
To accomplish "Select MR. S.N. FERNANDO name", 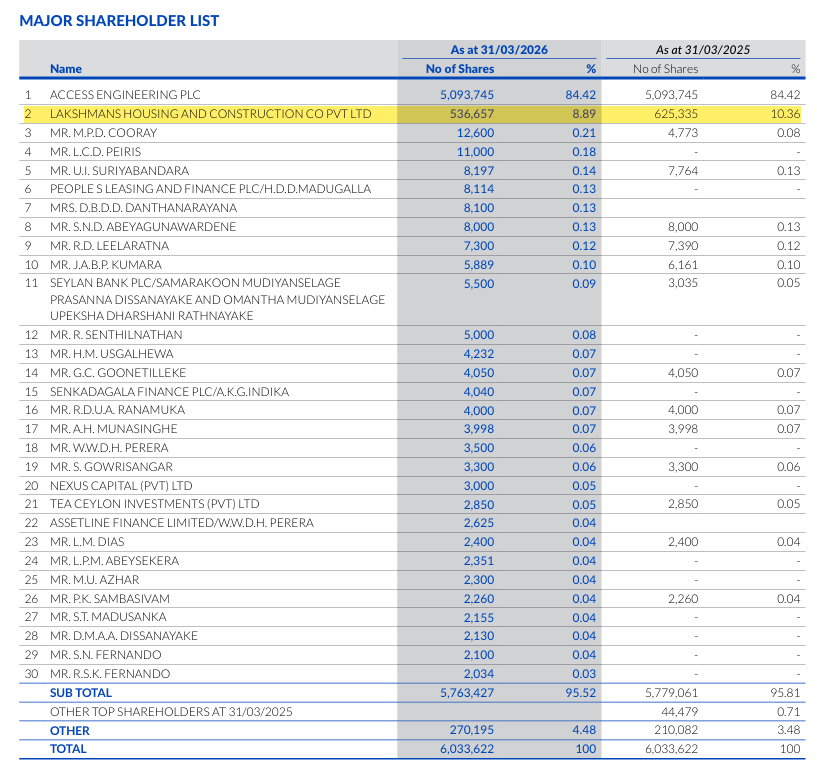I will pos(105,655).
